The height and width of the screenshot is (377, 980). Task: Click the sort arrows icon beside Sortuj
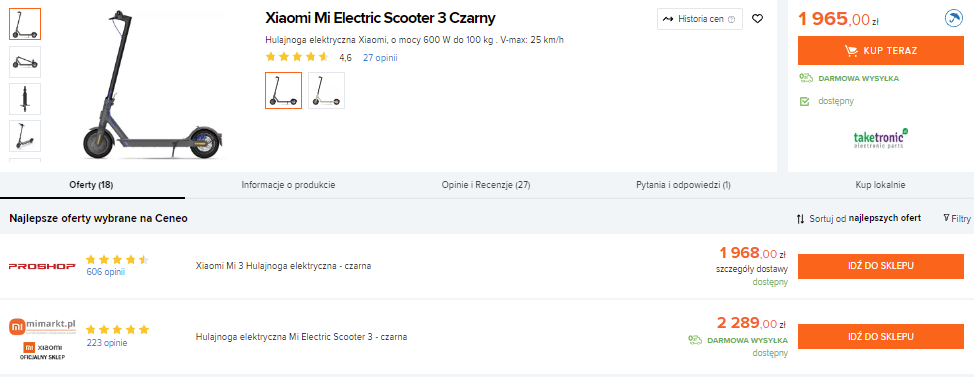click(800, 219)
